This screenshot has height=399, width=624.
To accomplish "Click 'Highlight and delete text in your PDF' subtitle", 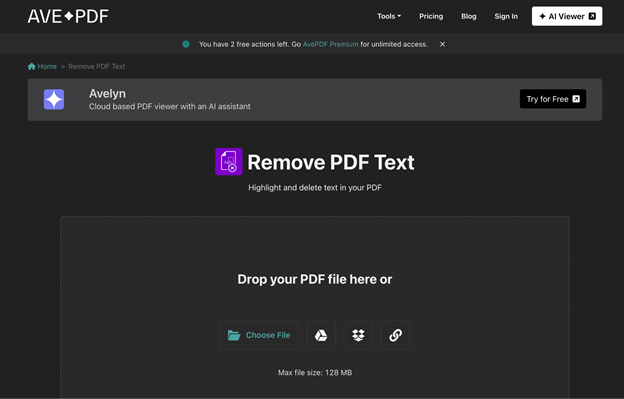I will click(x=315, y=187).
